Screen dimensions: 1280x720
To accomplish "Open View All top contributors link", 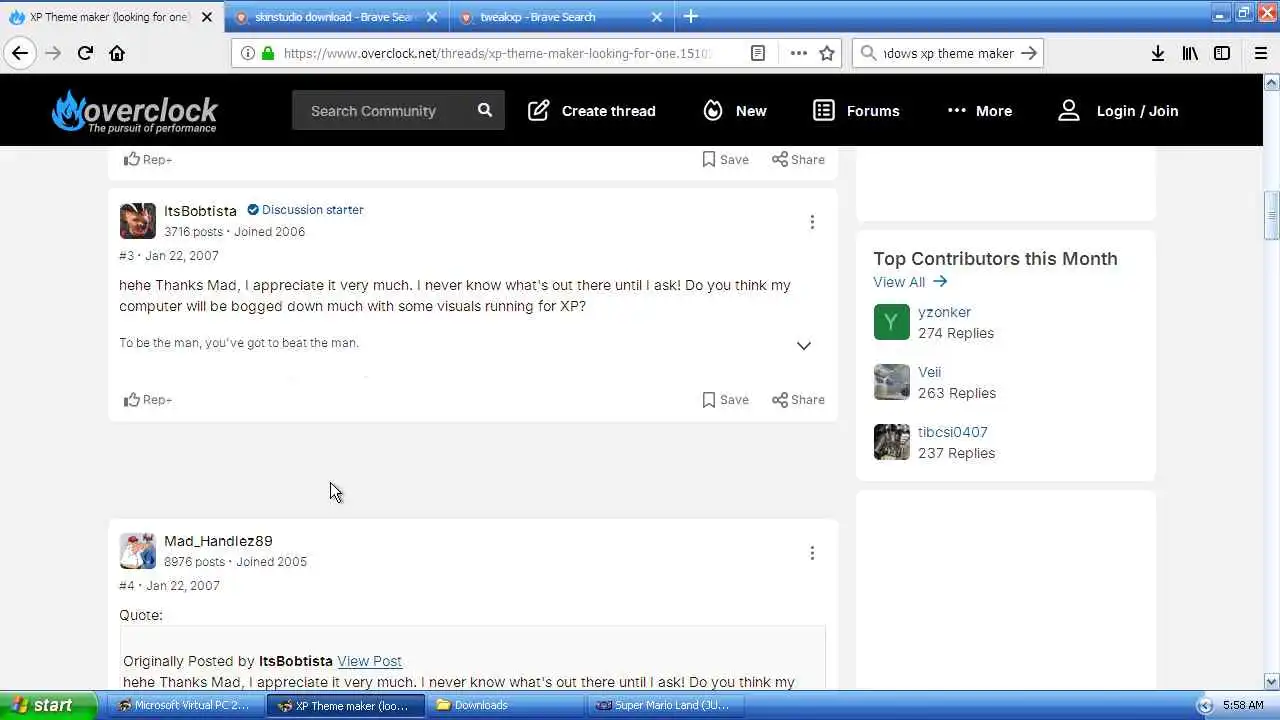I will coord(909,282).
